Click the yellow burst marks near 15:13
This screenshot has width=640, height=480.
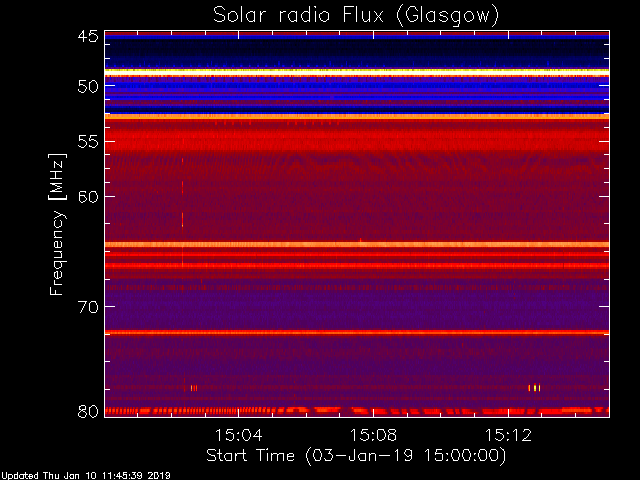(535, 387)
